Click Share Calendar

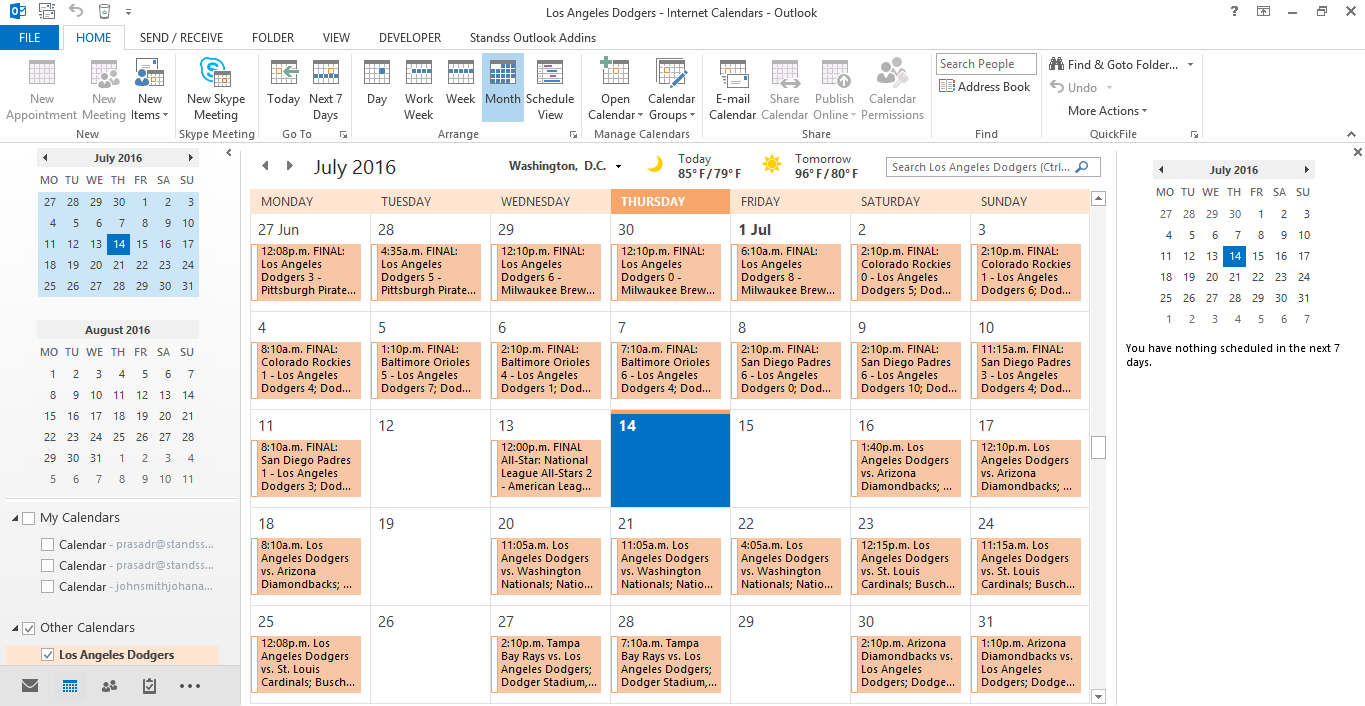[x=785, y=90]
